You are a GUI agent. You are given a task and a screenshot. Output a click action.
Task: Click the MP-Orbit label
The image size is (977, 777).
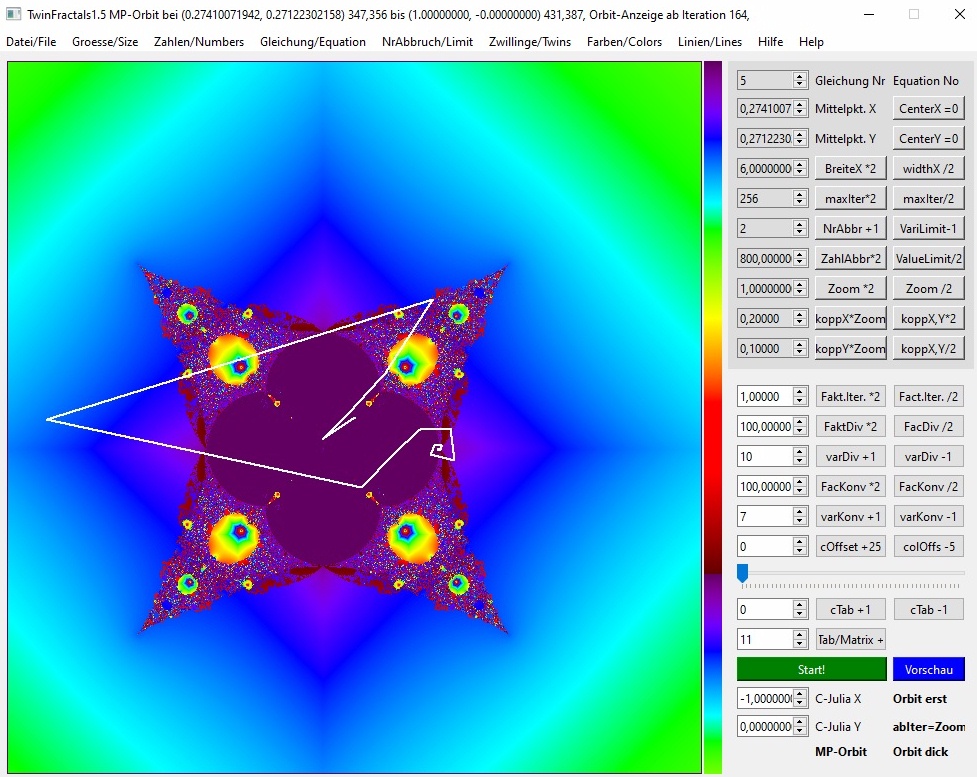pos(841,751)
